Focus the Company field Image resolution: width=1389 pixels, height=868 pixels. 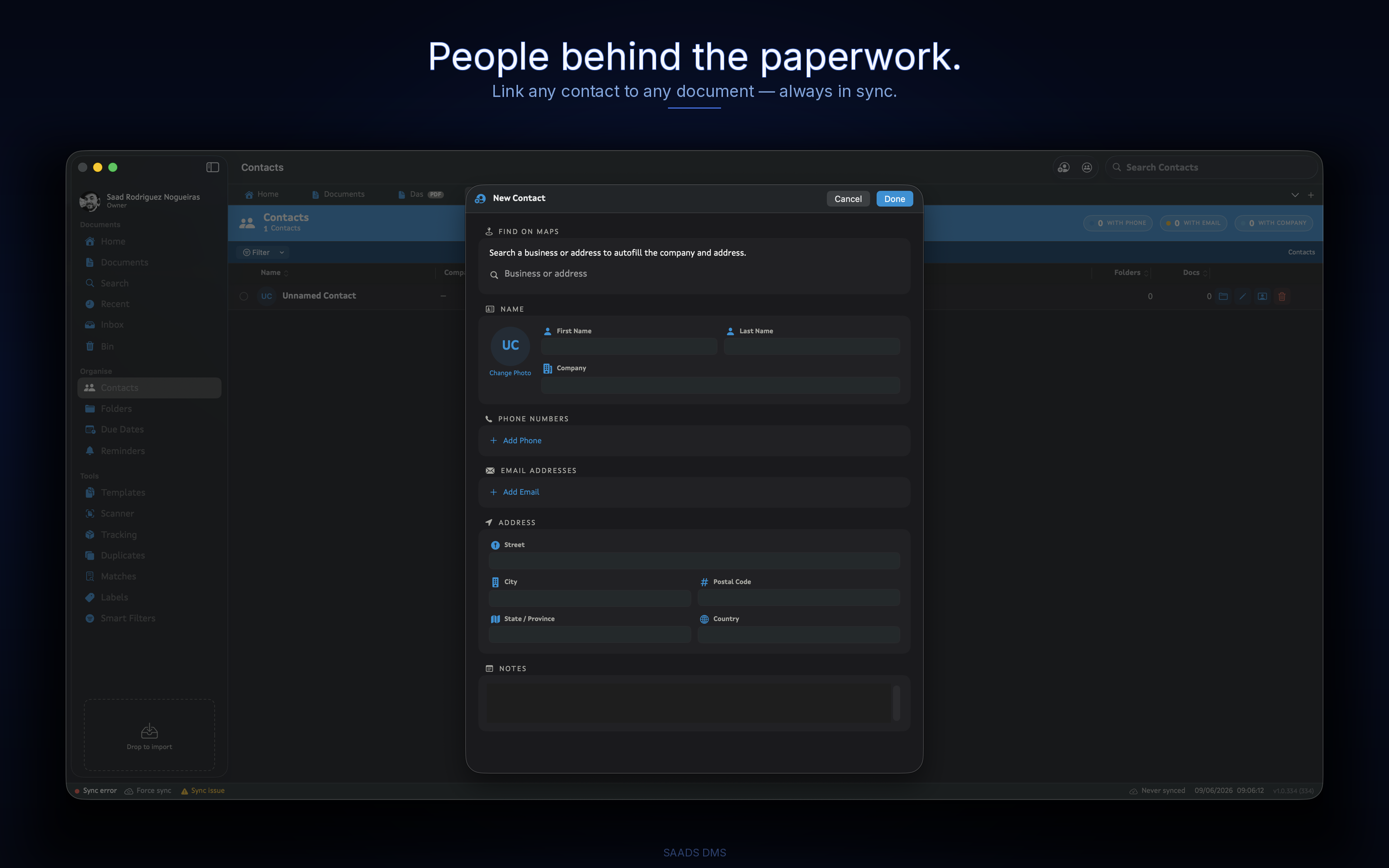[x=721, y=385]
